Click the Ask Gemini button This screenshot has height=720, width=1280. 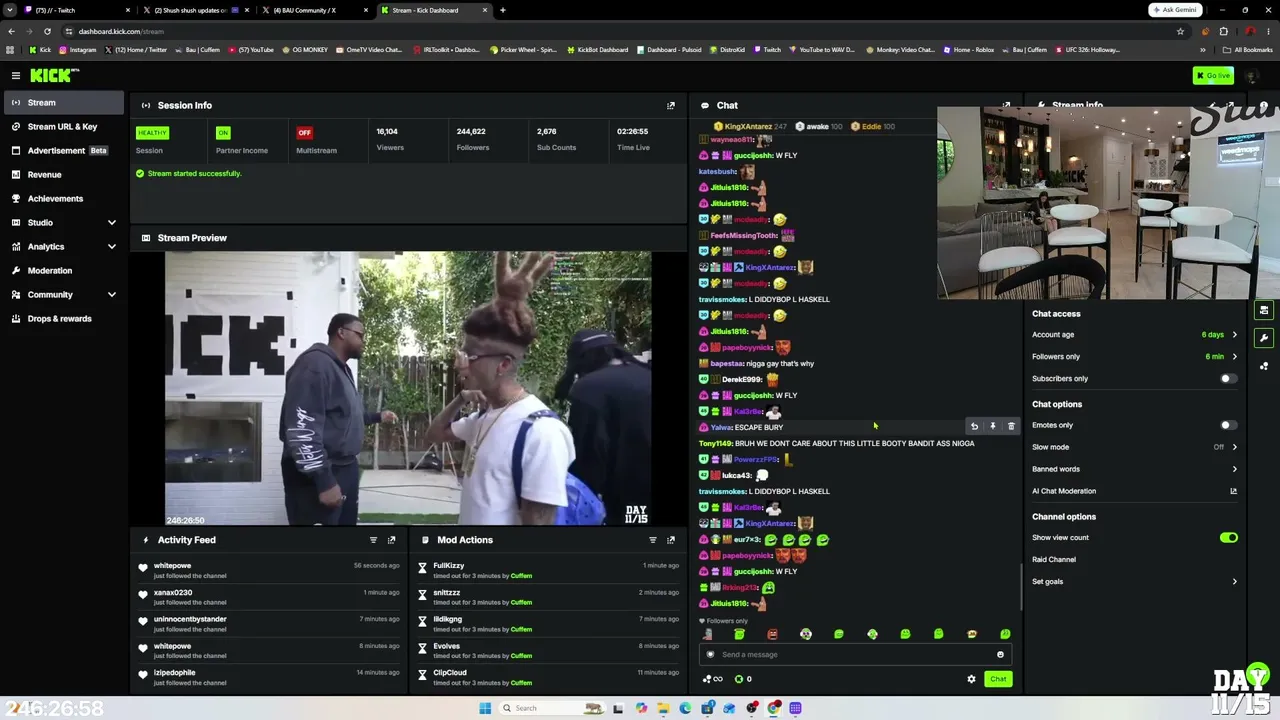[1175, 10]
